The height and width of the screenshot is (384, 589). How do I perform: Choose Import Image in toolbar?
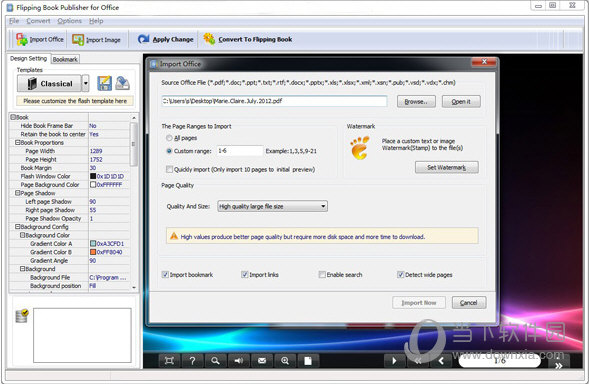coord(97,39)
